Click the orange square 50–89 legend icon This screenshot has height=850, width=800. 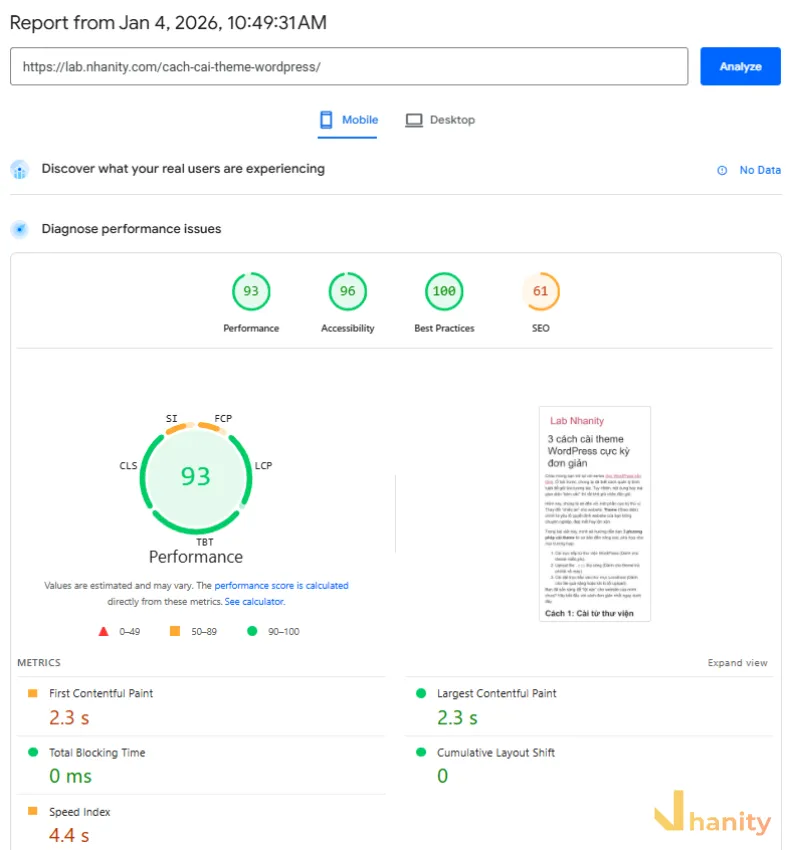[x=175, y=631]
